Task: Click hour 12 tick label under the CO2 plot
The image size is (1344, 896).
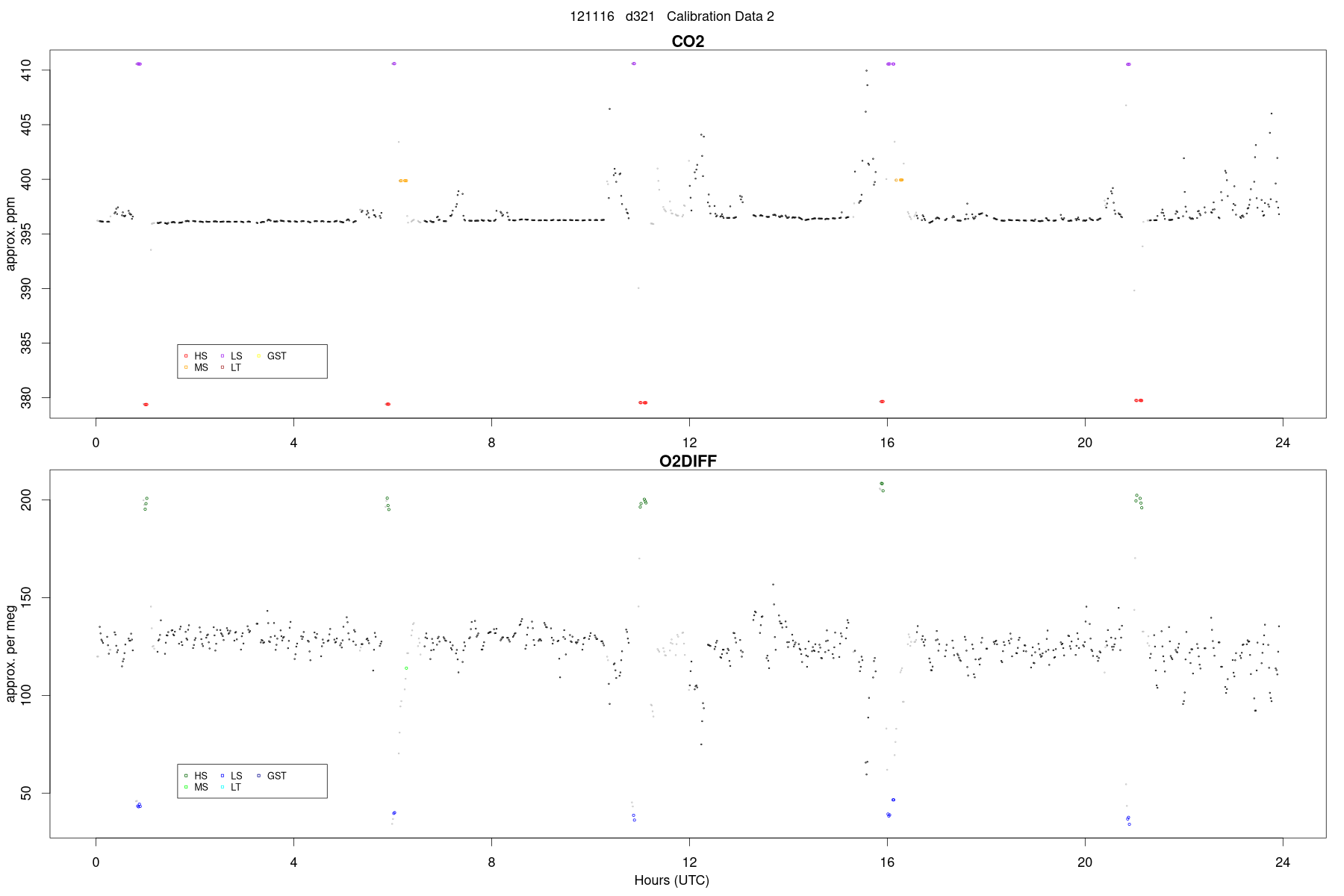Action: coord(689,443)
